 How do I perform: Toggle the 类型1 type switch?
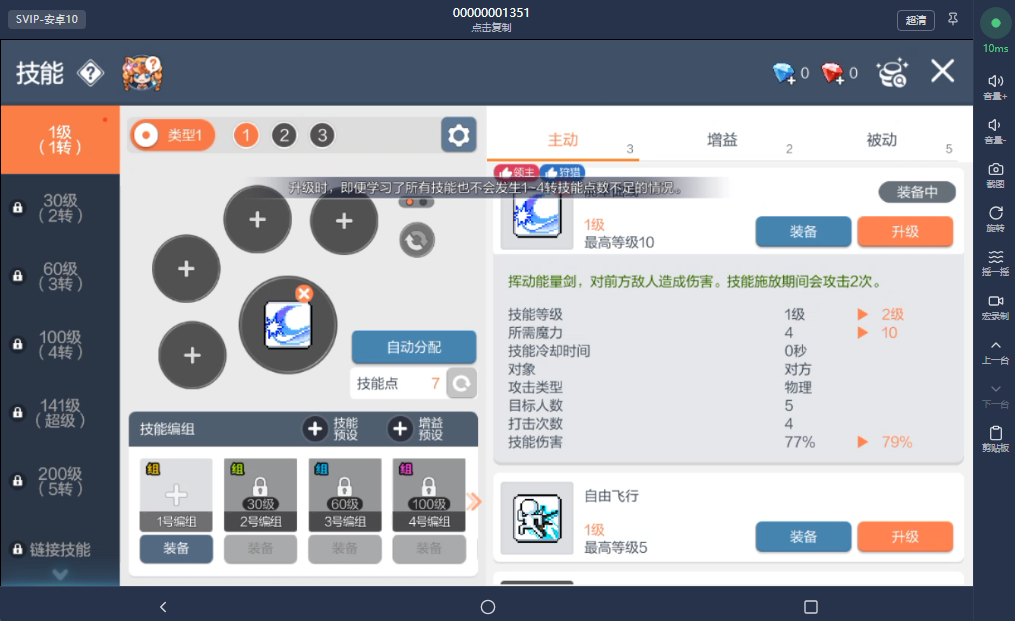click(x=172, y=135)
